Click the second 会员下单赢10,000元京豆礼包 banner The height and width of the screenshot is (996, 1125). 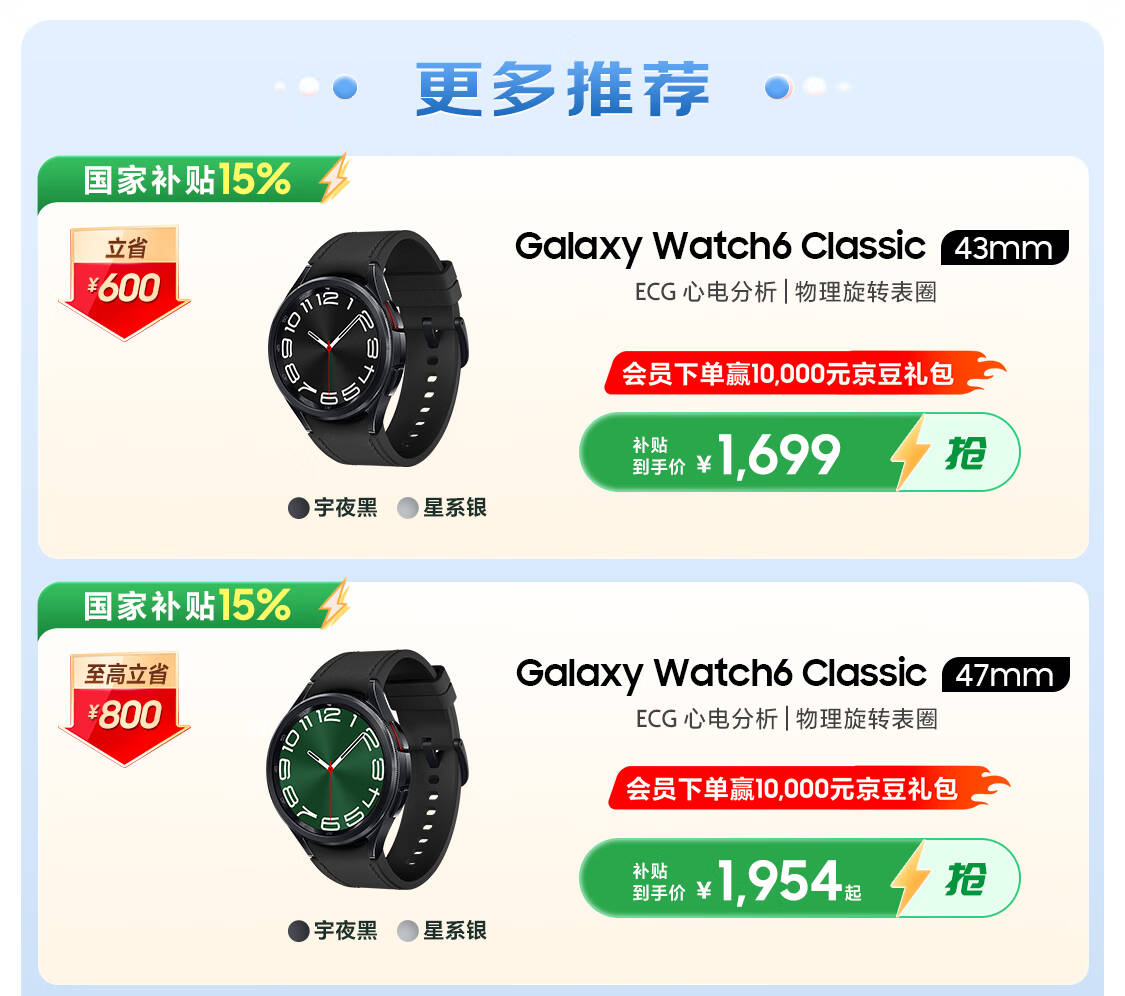808,788
